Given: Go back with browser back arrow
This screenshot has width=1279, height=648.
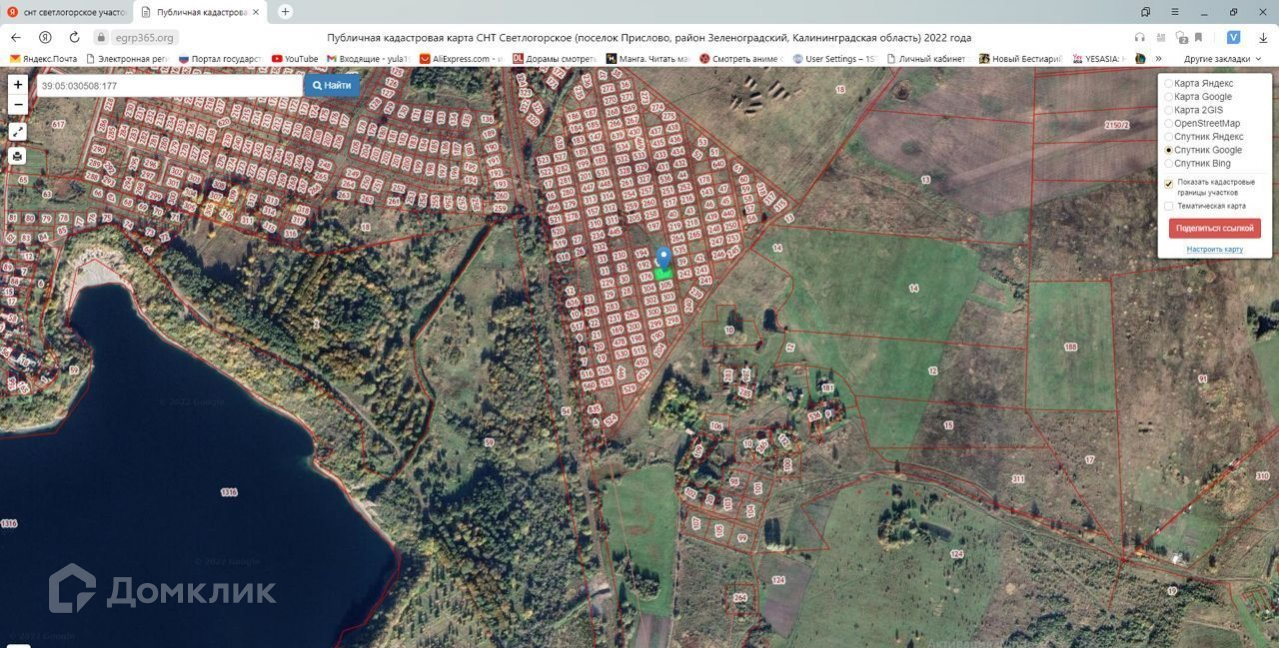Looking at the screenshot, I should [16, 37].
